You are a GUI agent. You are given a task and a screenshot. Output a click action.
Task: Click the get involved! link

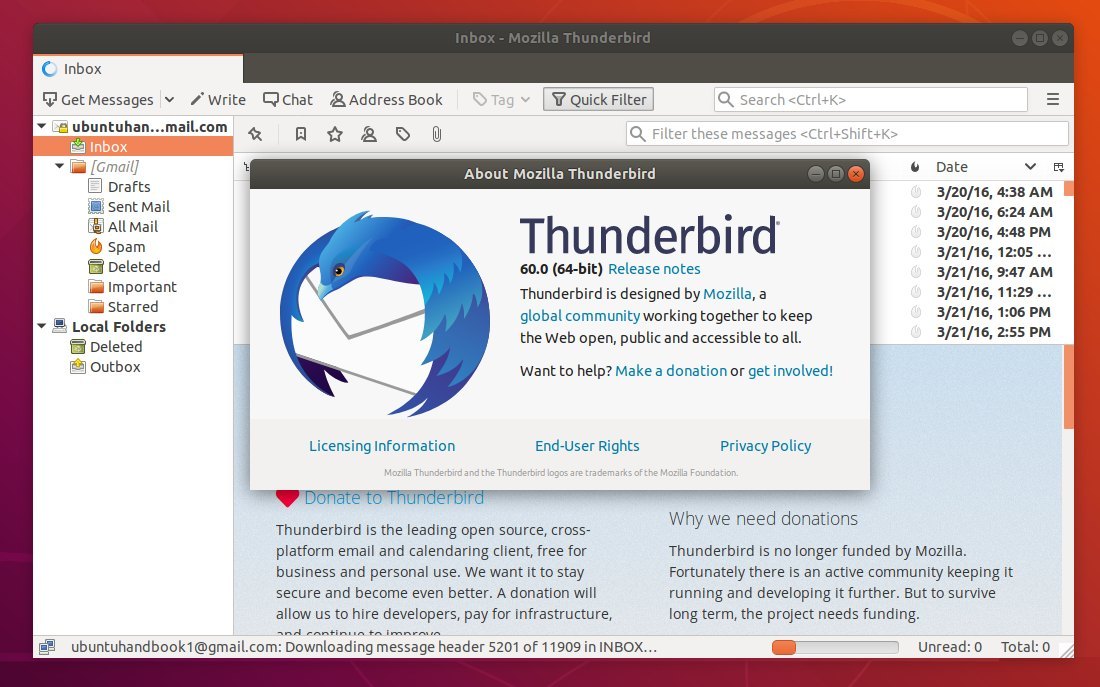790,371
